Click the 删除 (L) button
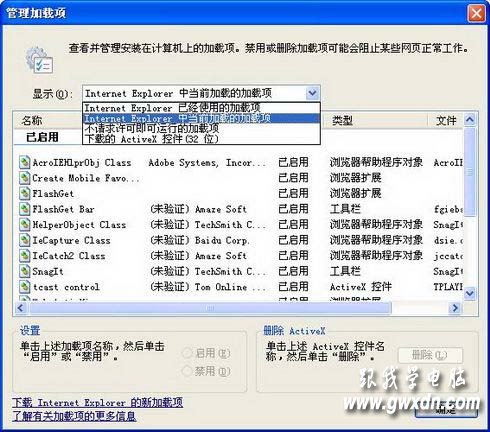490x432 pixels. pos(430,355)
